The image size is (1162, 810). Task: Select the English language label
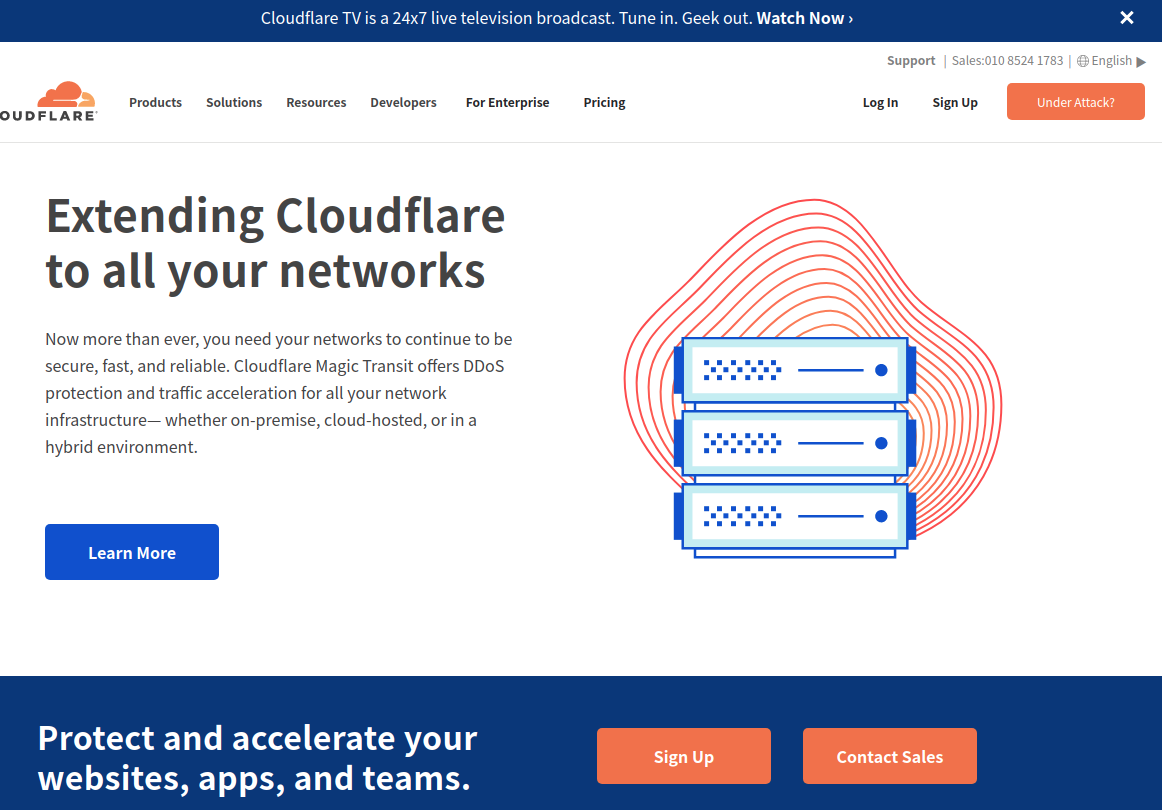pos(1112,61)
